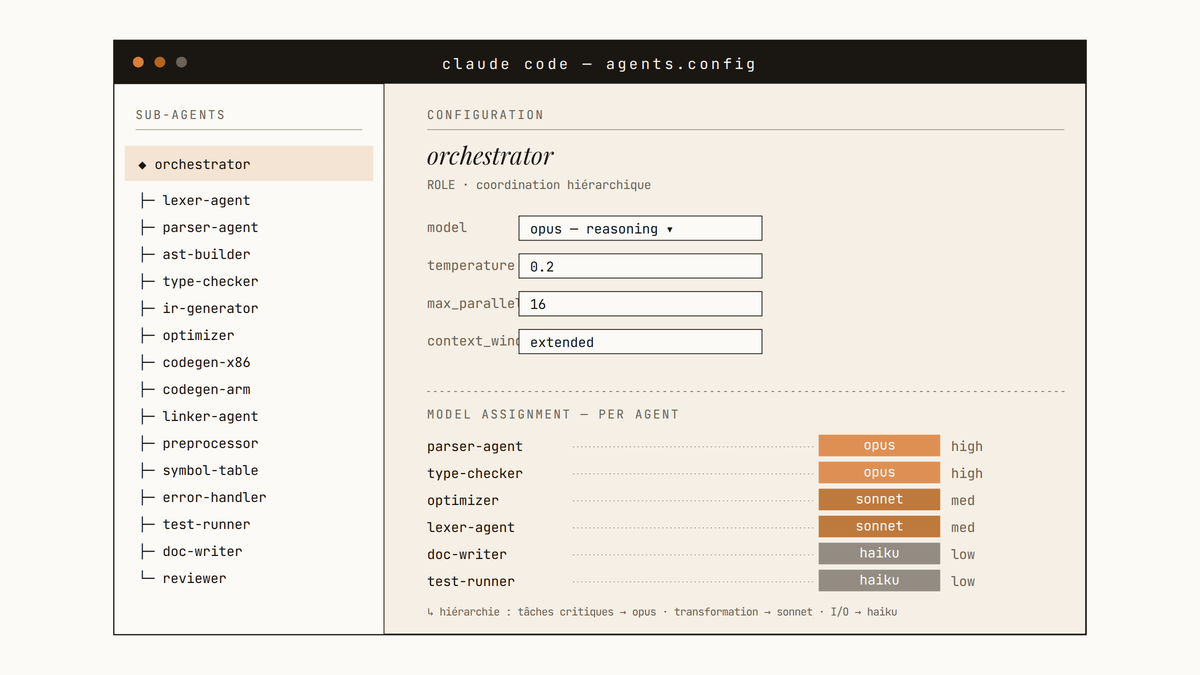Click the window title claude code — agents.config
Screen dimensions: 1200x675
pyautogui.click(x=599, y=64)
